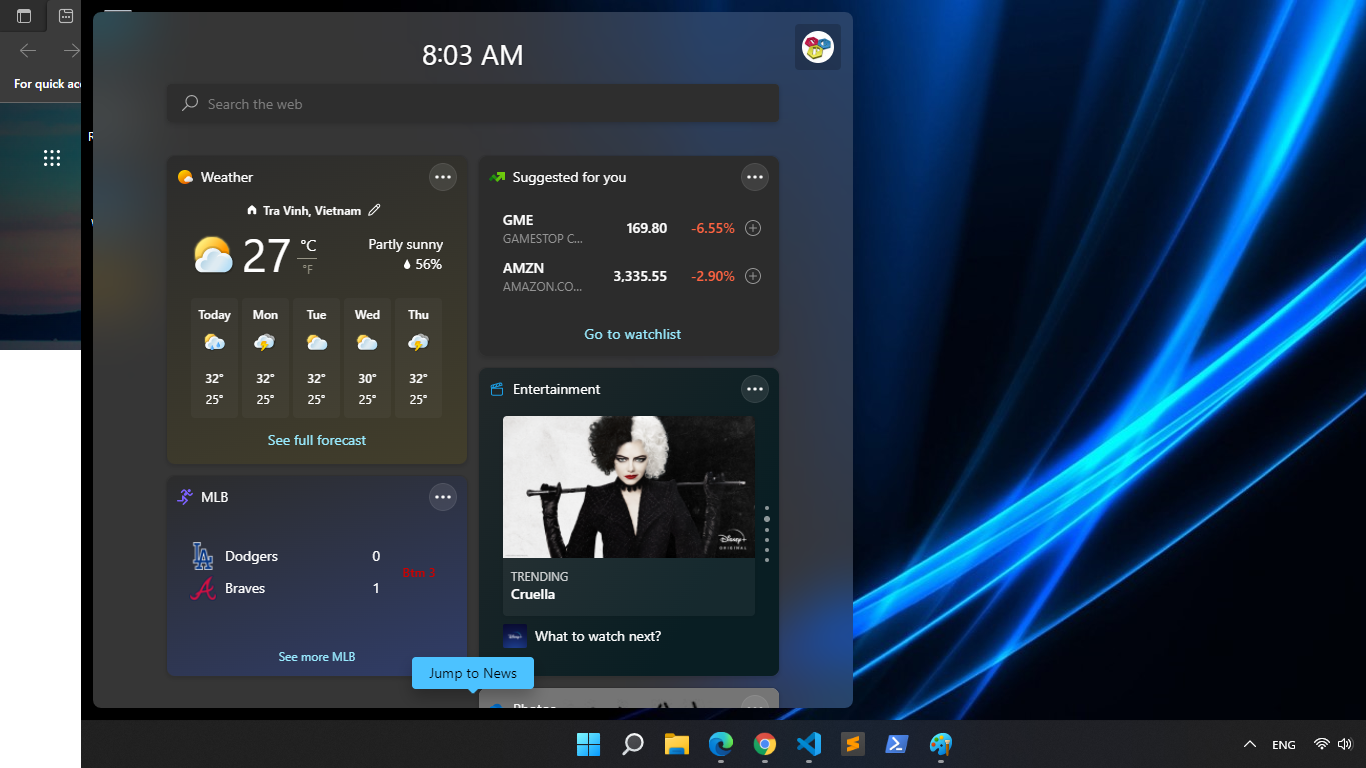Open the Cruella trending thumbnail
1366x768 pixels.
629,487
